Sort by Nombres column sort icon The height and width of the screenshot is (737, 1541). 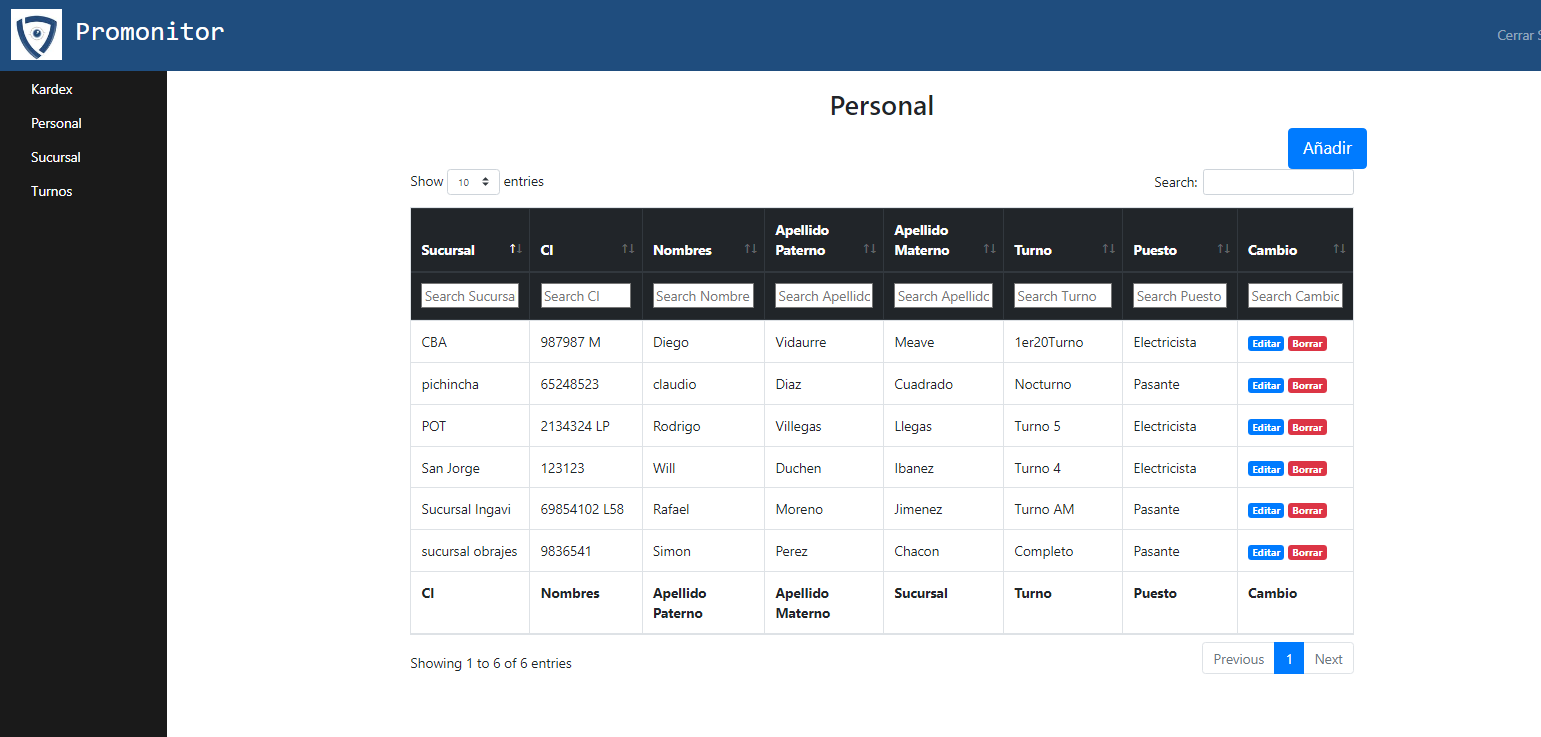click(750, 248)
